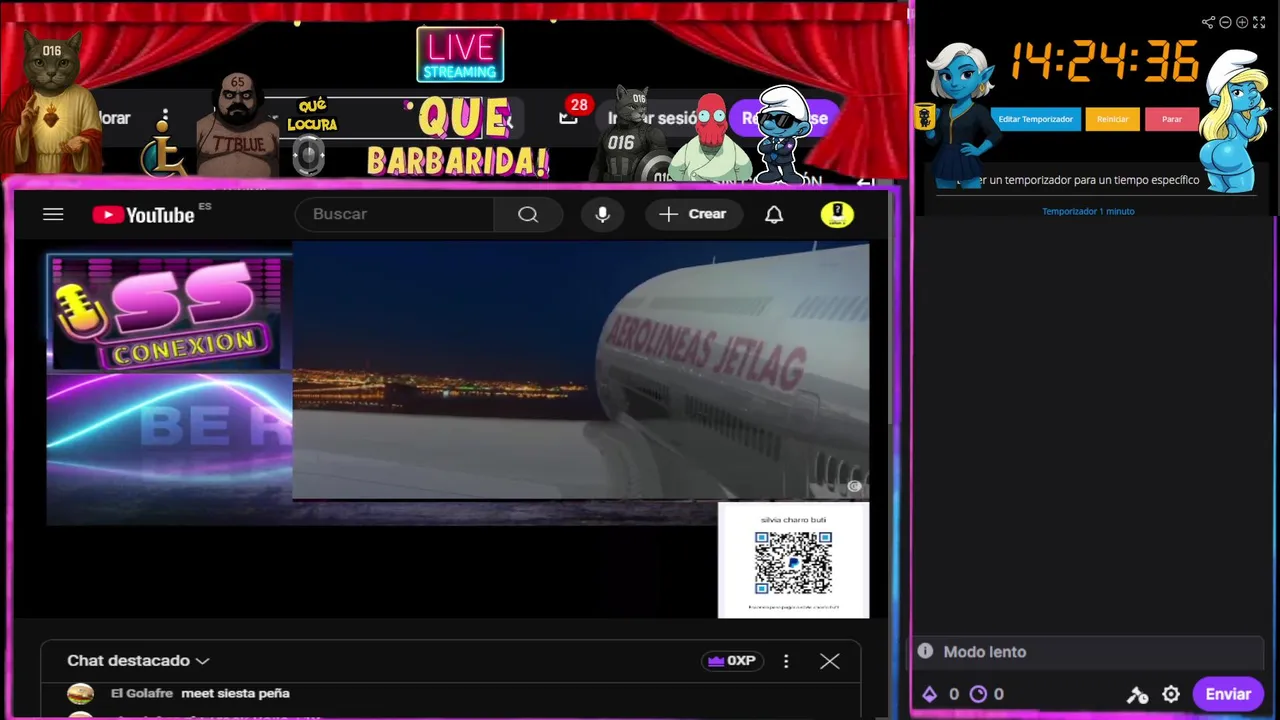Open the YouTube hamburger guide menu
The image size is (1280, 720).
click(x=53, y=214)
